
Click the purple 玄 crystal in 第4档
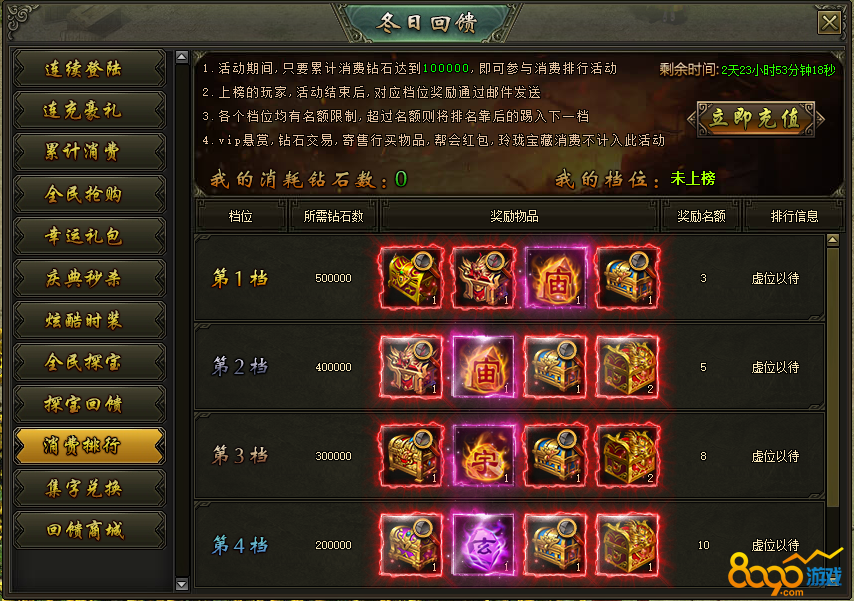(x=483, y=545)
